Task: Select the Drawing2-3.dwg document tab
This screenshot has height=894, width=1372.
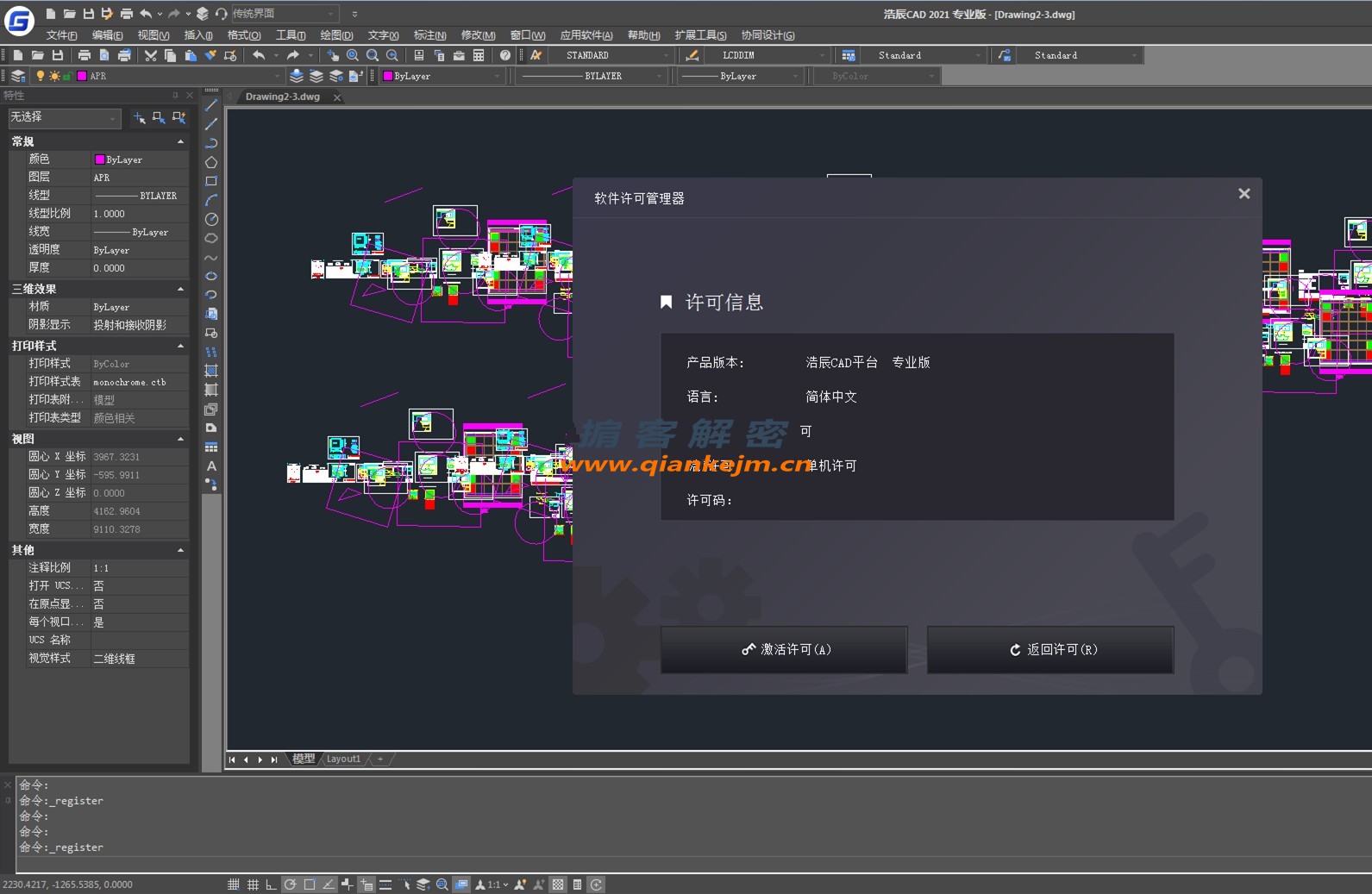Action: (x=282, y=97)
